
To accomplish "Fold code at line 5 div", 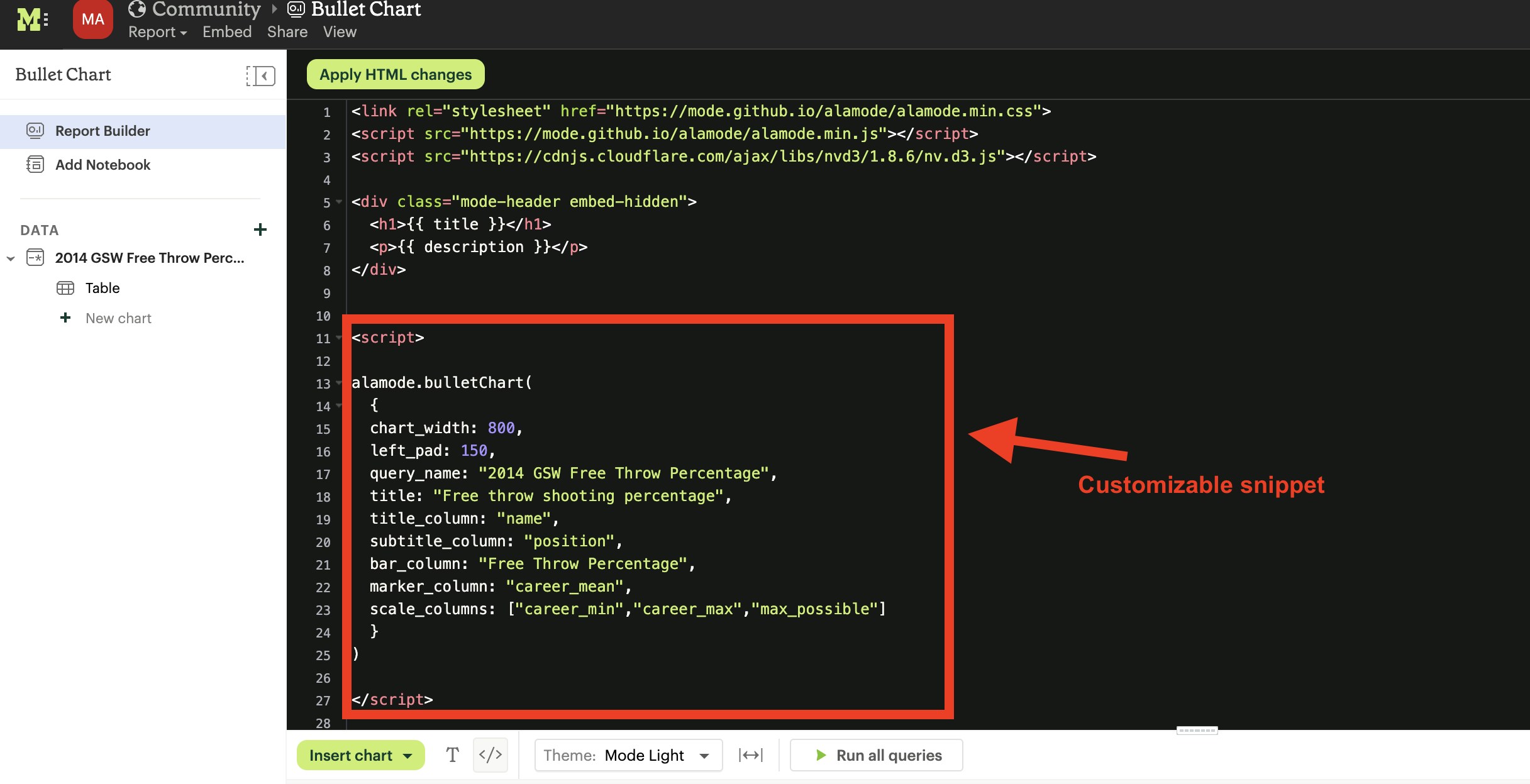I will coord(340,202).
